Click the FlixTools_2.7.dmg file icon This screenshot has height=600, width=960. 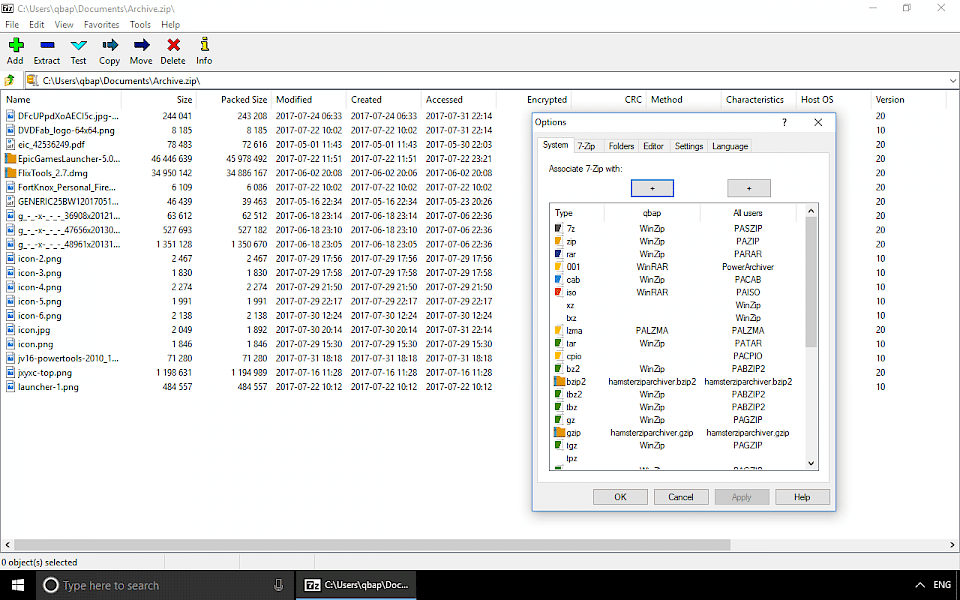click(10, 173)
